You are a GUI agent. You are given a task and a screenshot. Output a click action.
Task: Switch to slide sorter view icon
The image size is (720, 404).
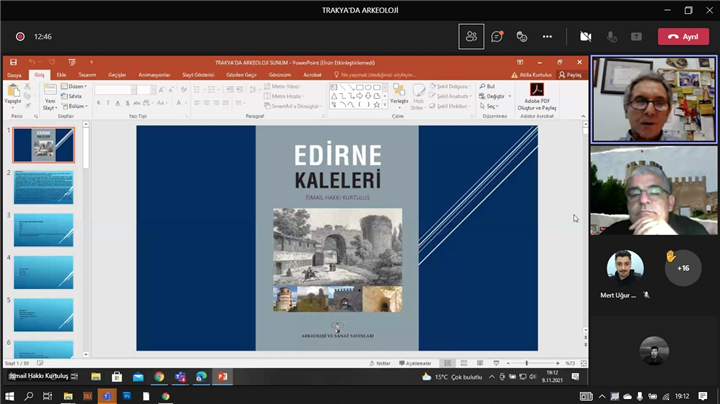(464, 363)
